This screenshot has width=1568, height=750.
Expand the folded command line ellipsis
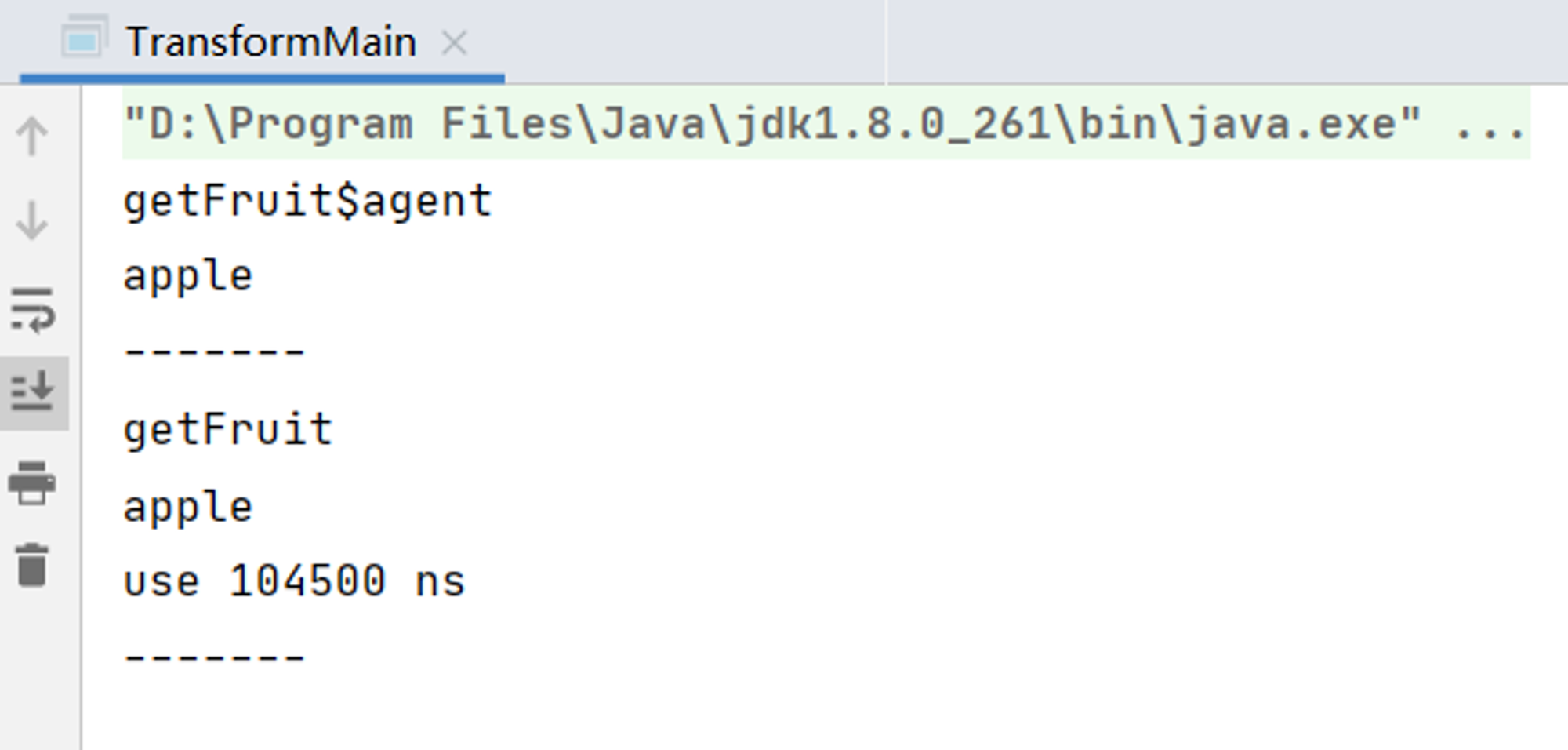pyautogui.click(x=1490, y=125)
